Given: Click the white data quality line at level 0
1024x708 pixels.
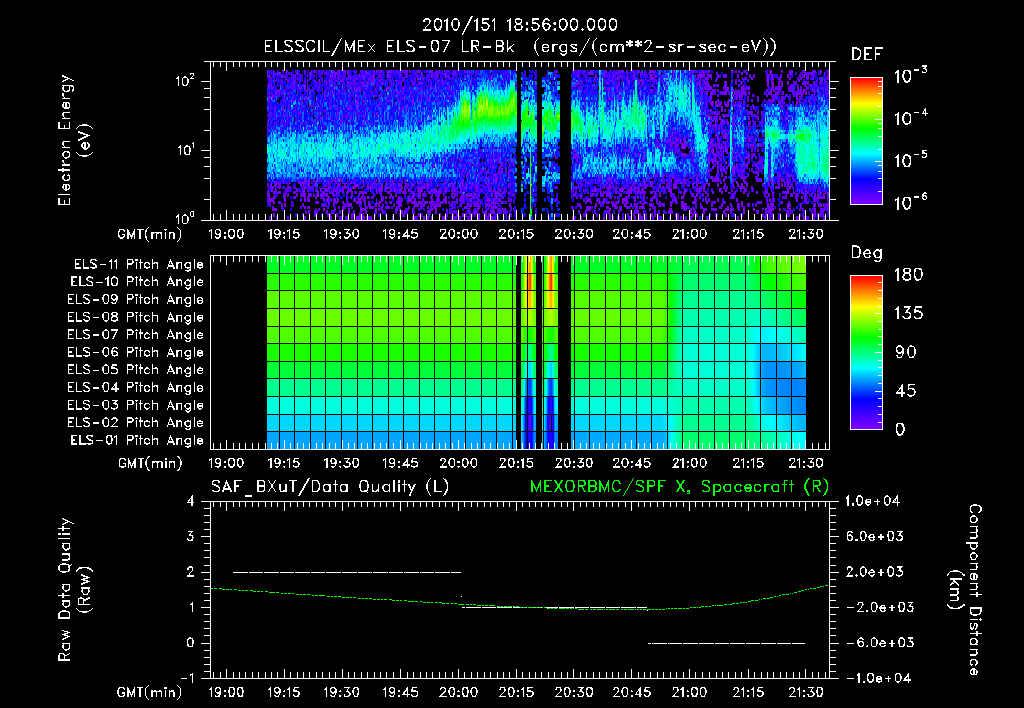Looking at the screenshot, I should (726, 643).
